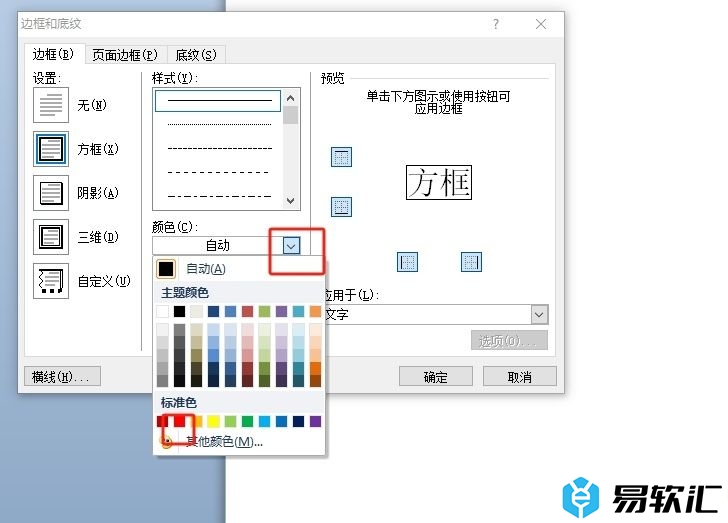The width and height of the screenshot is (728, 523).
Task: Pick the white theme color swatch
Action: [x=162, y=311]
